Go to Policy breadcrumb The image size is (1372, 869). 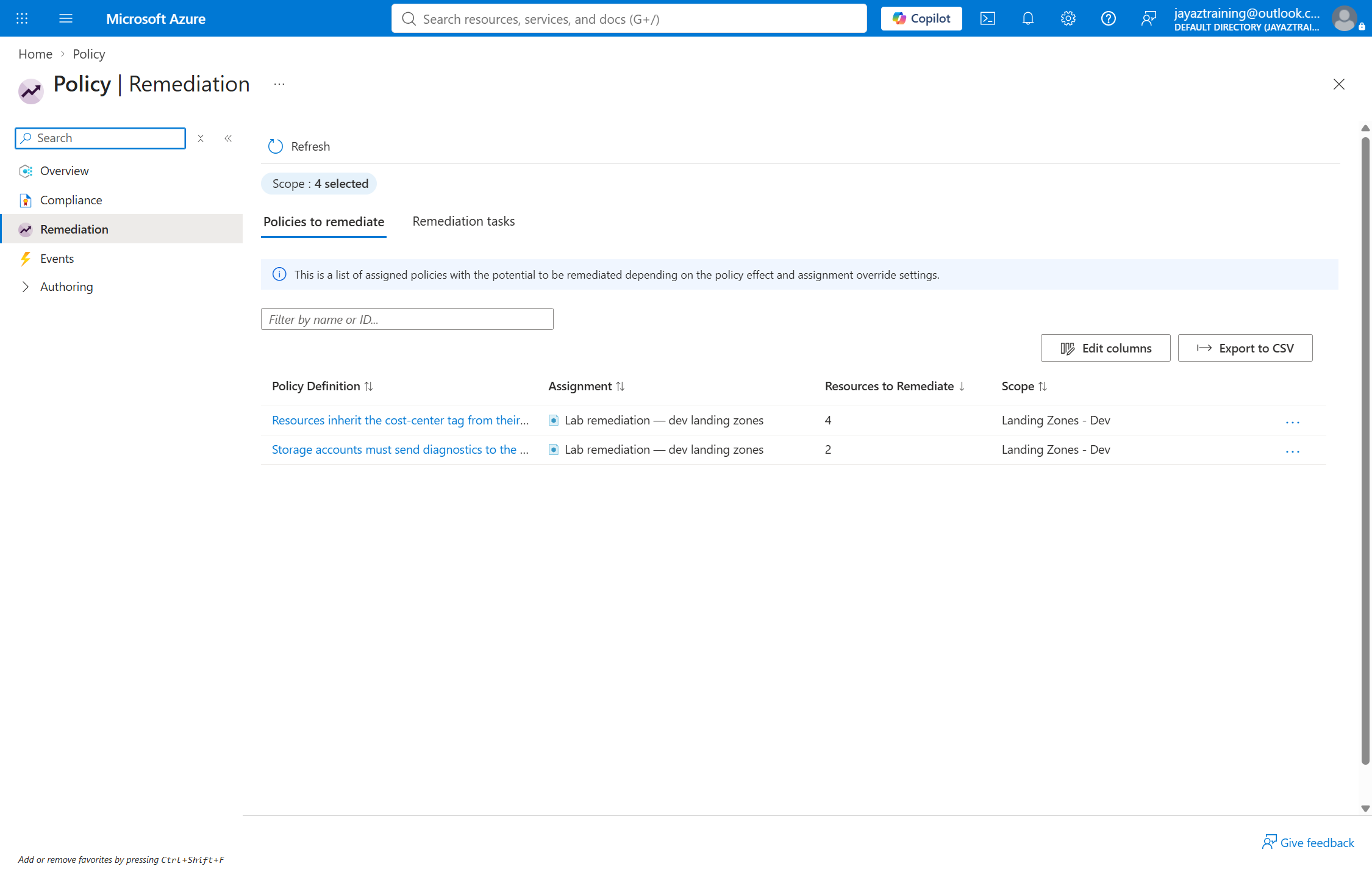[x=89, y=54]
